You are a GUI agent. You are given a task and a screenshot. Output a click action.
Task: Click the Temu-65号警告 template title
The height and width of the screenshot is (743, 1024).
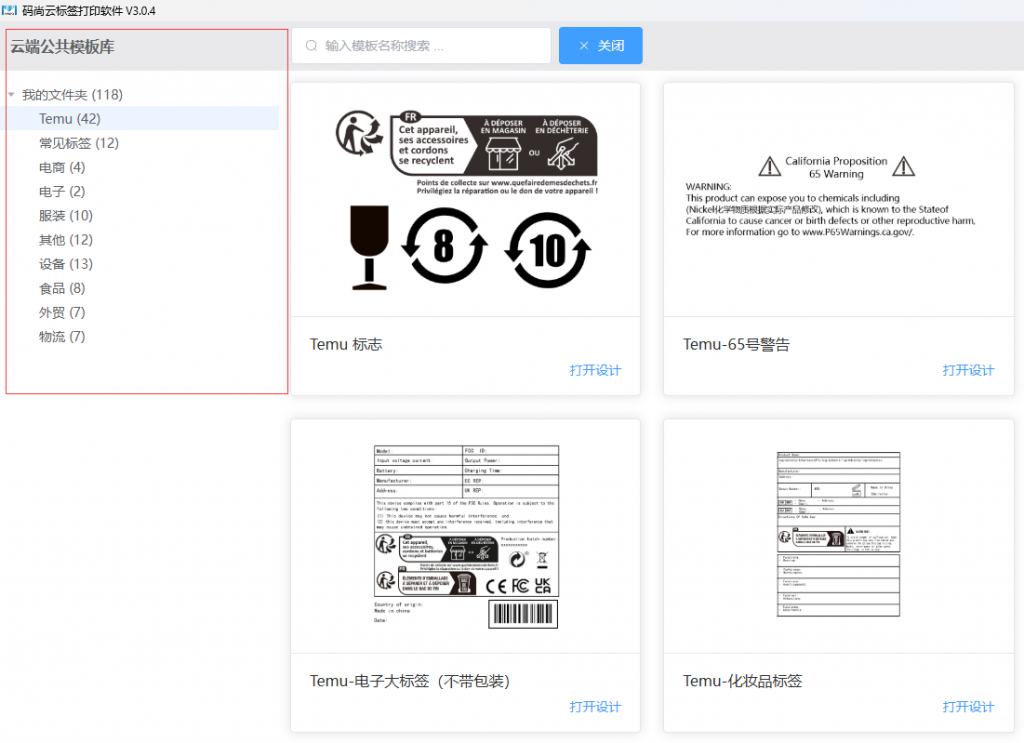point(737,344)
